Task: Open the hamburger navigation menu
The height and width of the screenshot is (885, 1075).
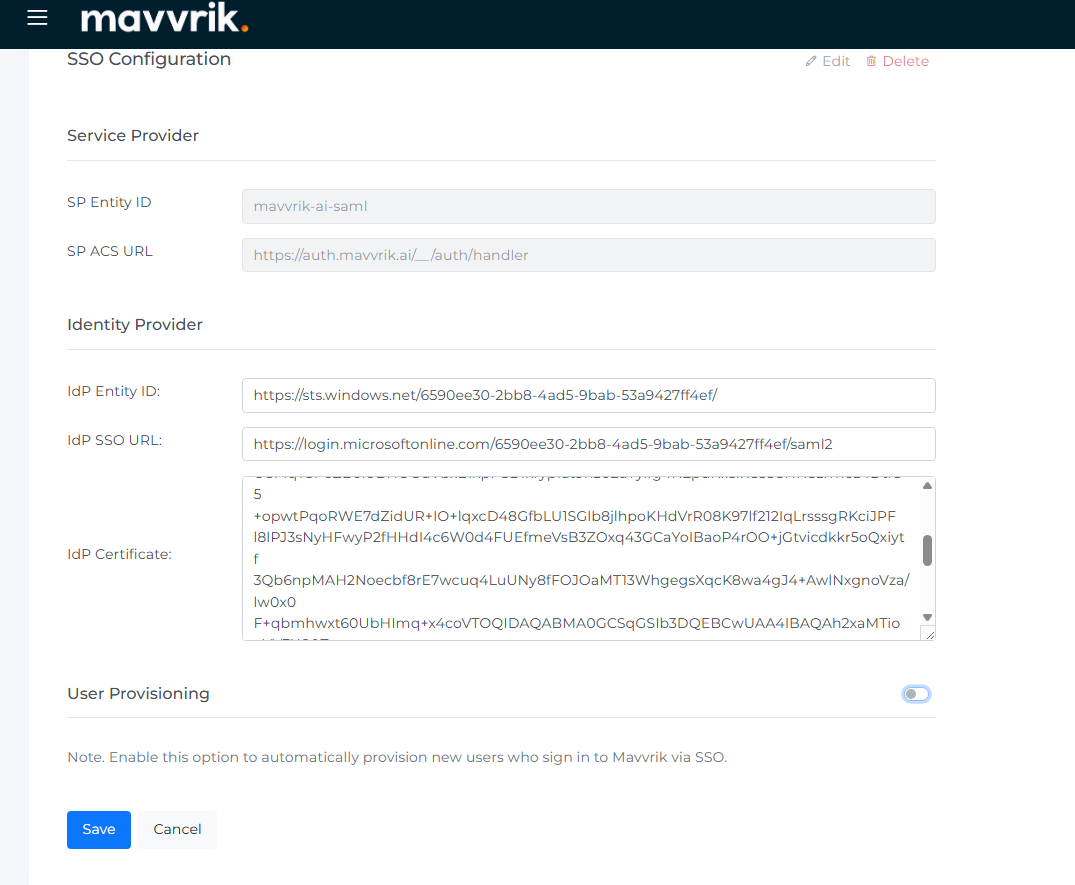Action: pos(37,18)
